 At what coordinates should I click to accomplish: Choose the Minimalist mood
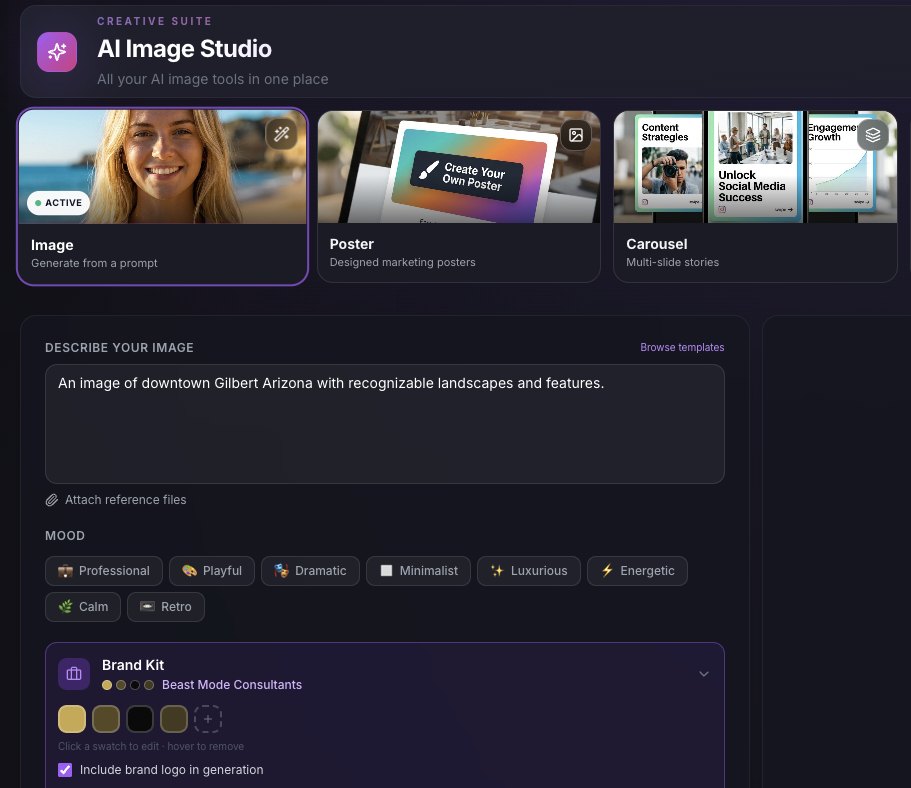click(418, 571)
